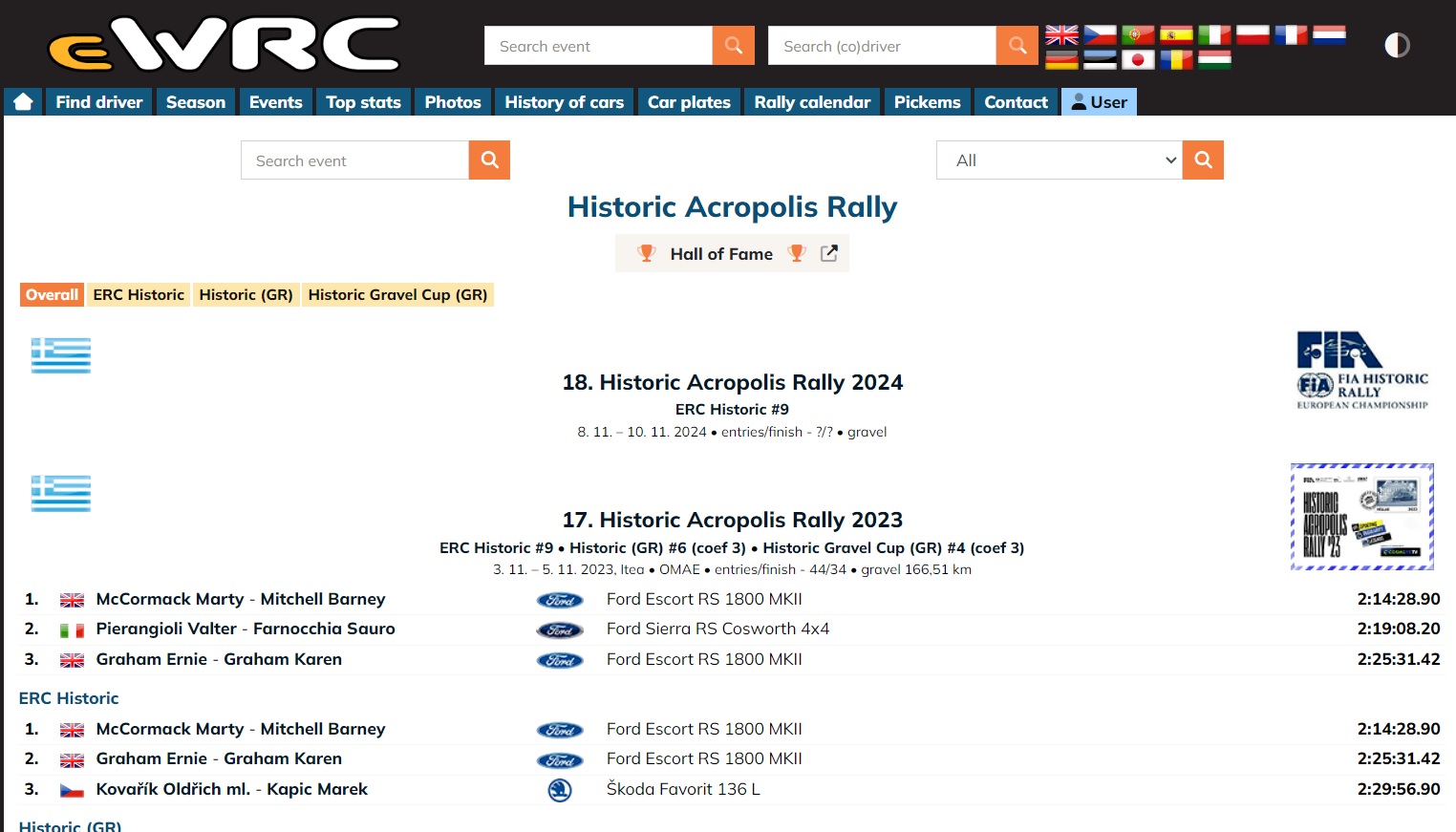The height and width of the screenshot is (832, 1456).
Task: Select the German flag language
Action: 1060,60
